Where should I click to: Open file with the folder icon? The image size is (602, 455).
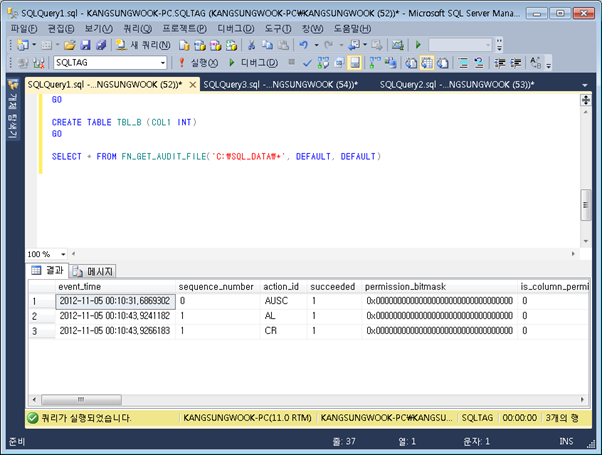(69, 45)
